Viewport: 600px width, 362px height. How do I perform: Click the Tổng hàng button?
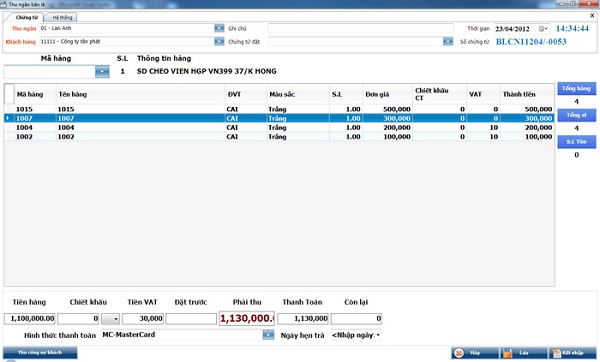(x=577, y=89)
